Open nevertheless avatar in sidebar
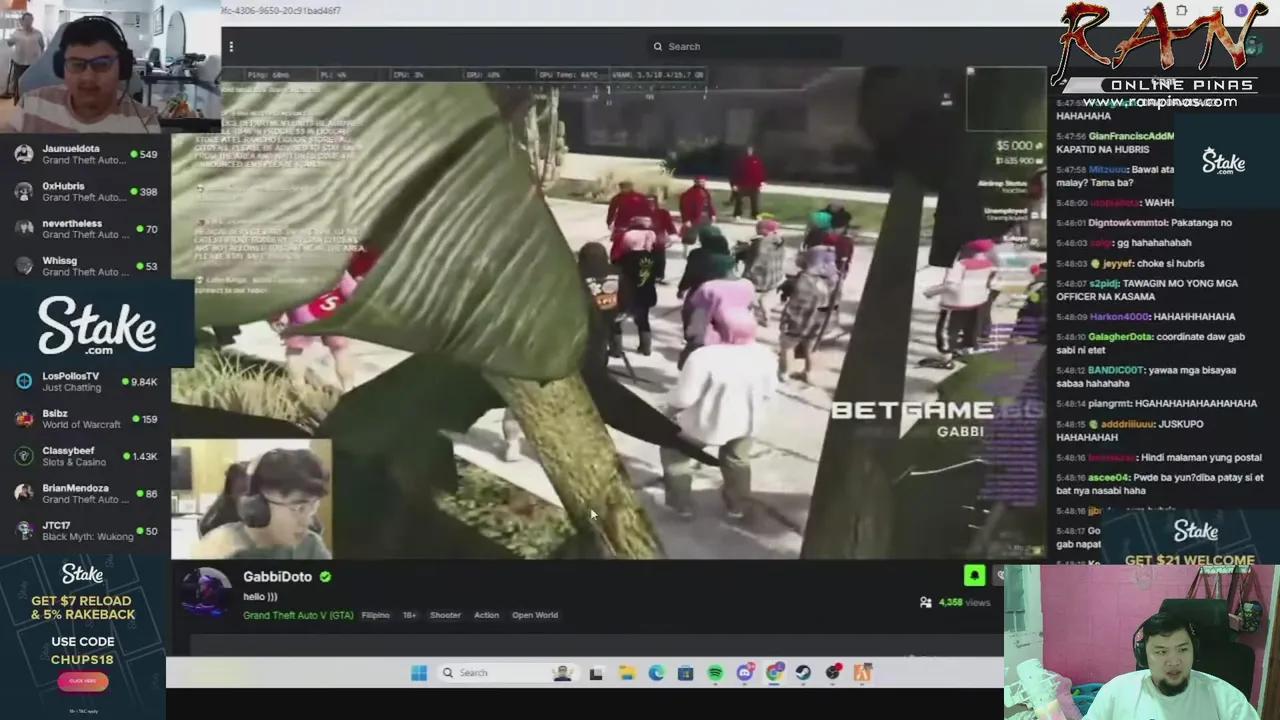 point(24,228)
